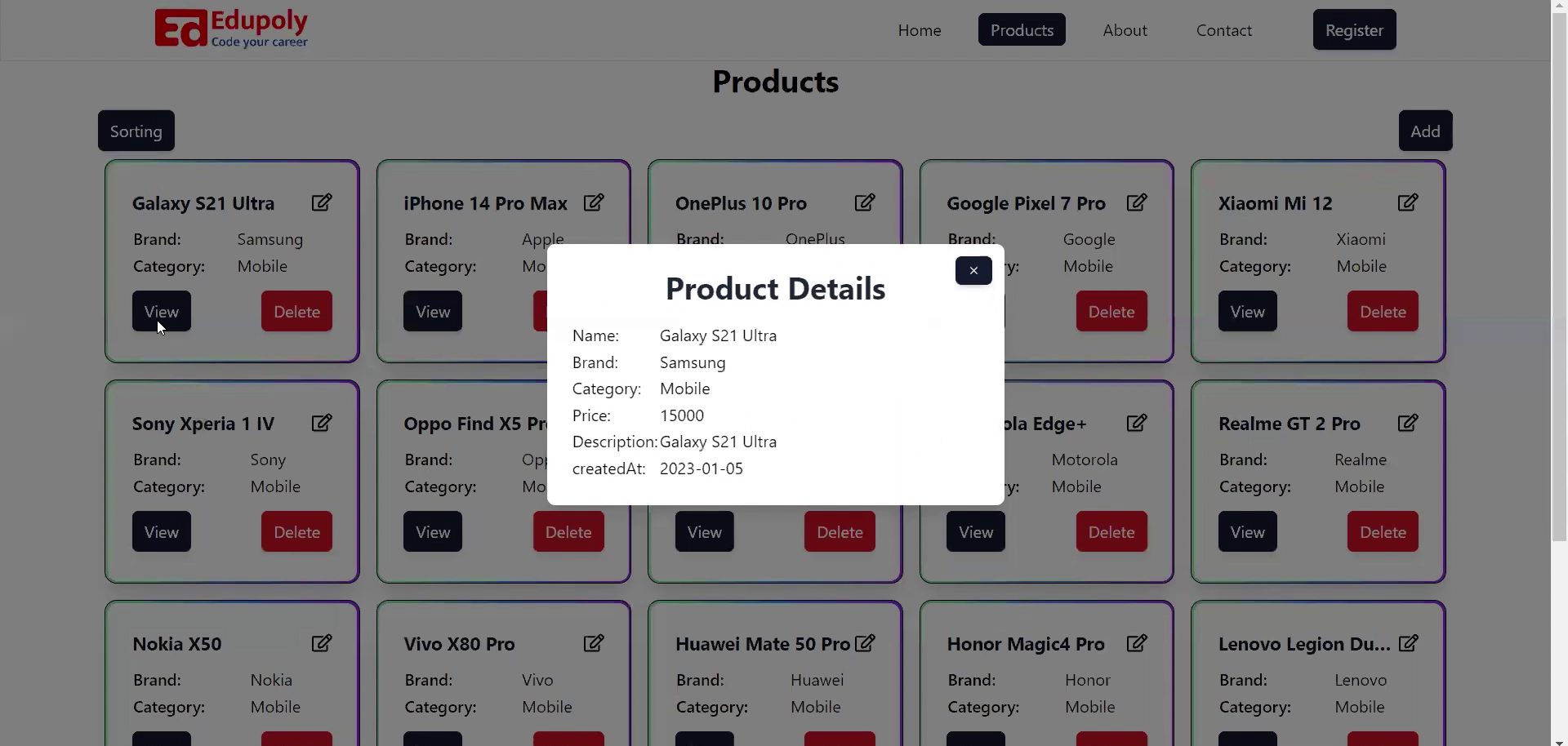This screenshot has height=746, width=1568.
Task: Click edit icon for Galaxy S21 Ultra
Action: coord(322,202)
